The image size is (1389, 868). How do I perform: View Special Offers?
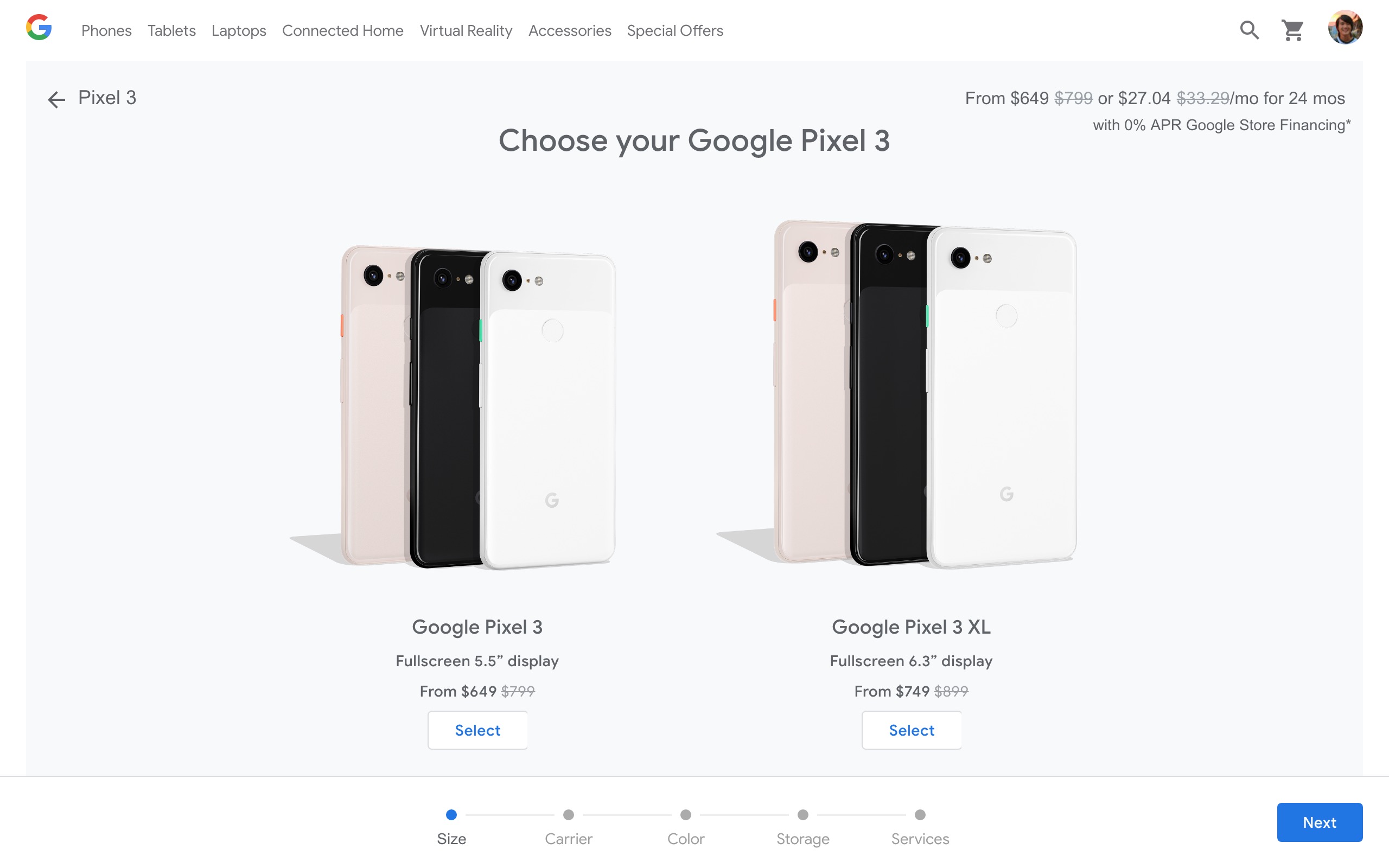coord(675,30)
